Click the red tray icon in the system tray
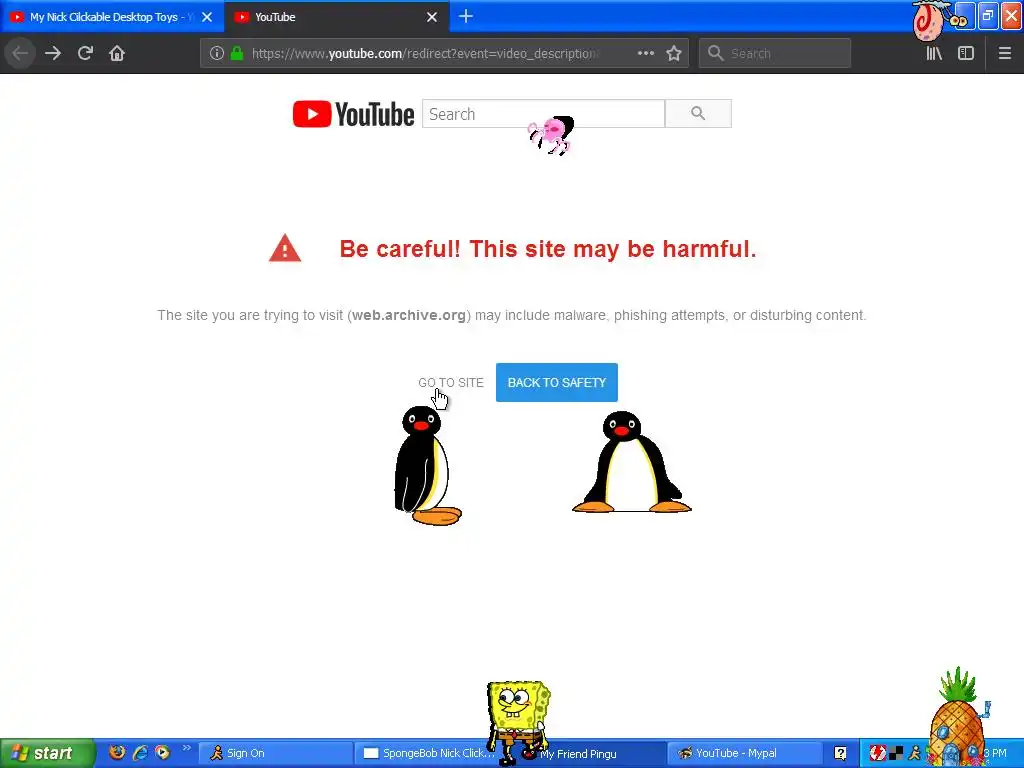Viewport: 1024px width, 768px height. (x=877, y=754)
